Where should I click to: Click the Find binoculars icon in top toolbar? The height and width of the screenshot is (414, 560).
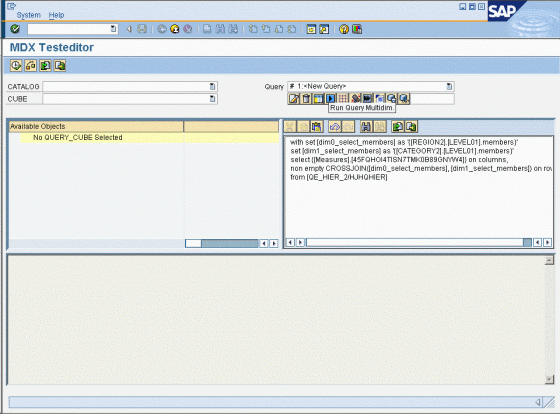point(220,29)
